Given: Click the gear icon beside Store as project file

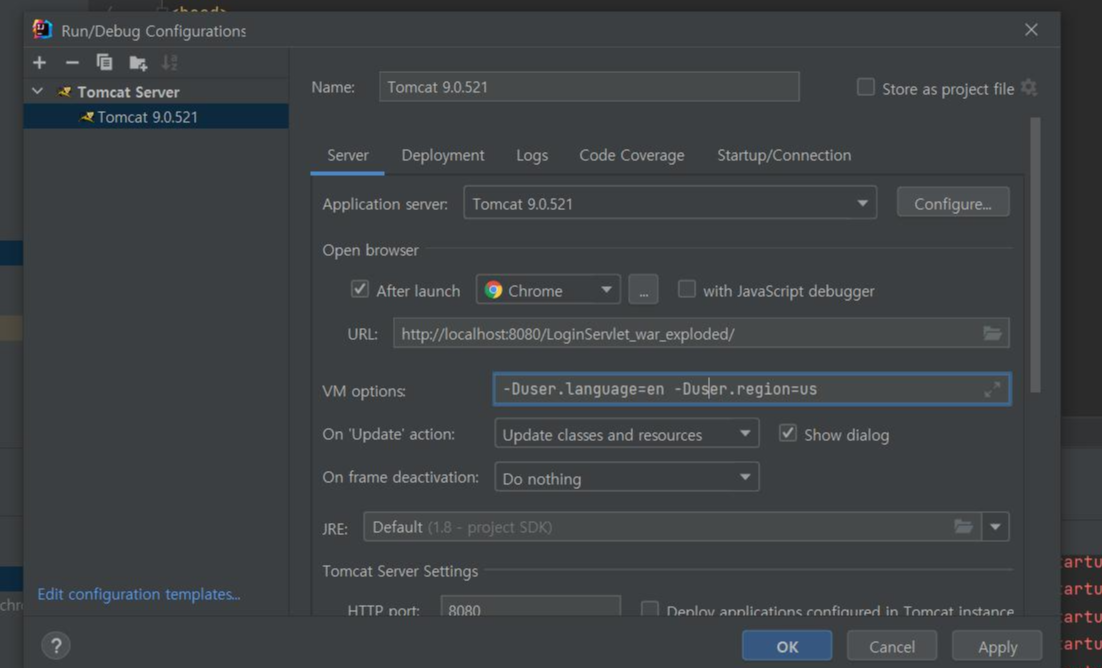Looking at the screenshot, I should click(1028, 88).
